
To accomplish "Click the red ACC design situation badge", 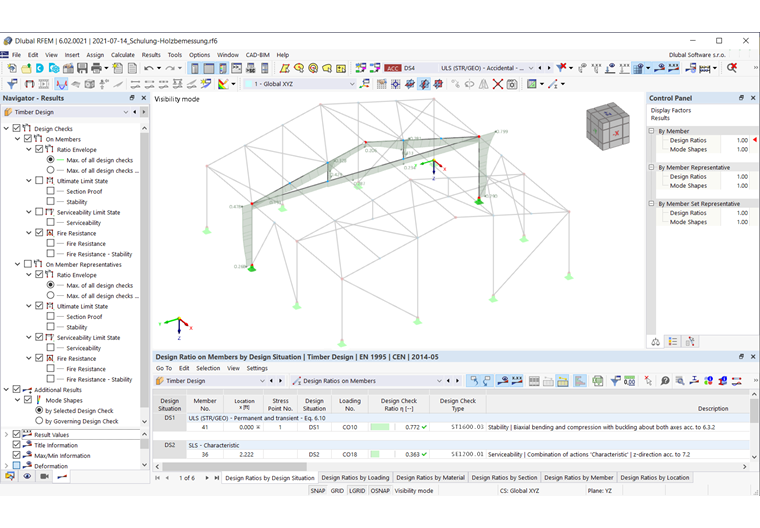I will point(393,68).
